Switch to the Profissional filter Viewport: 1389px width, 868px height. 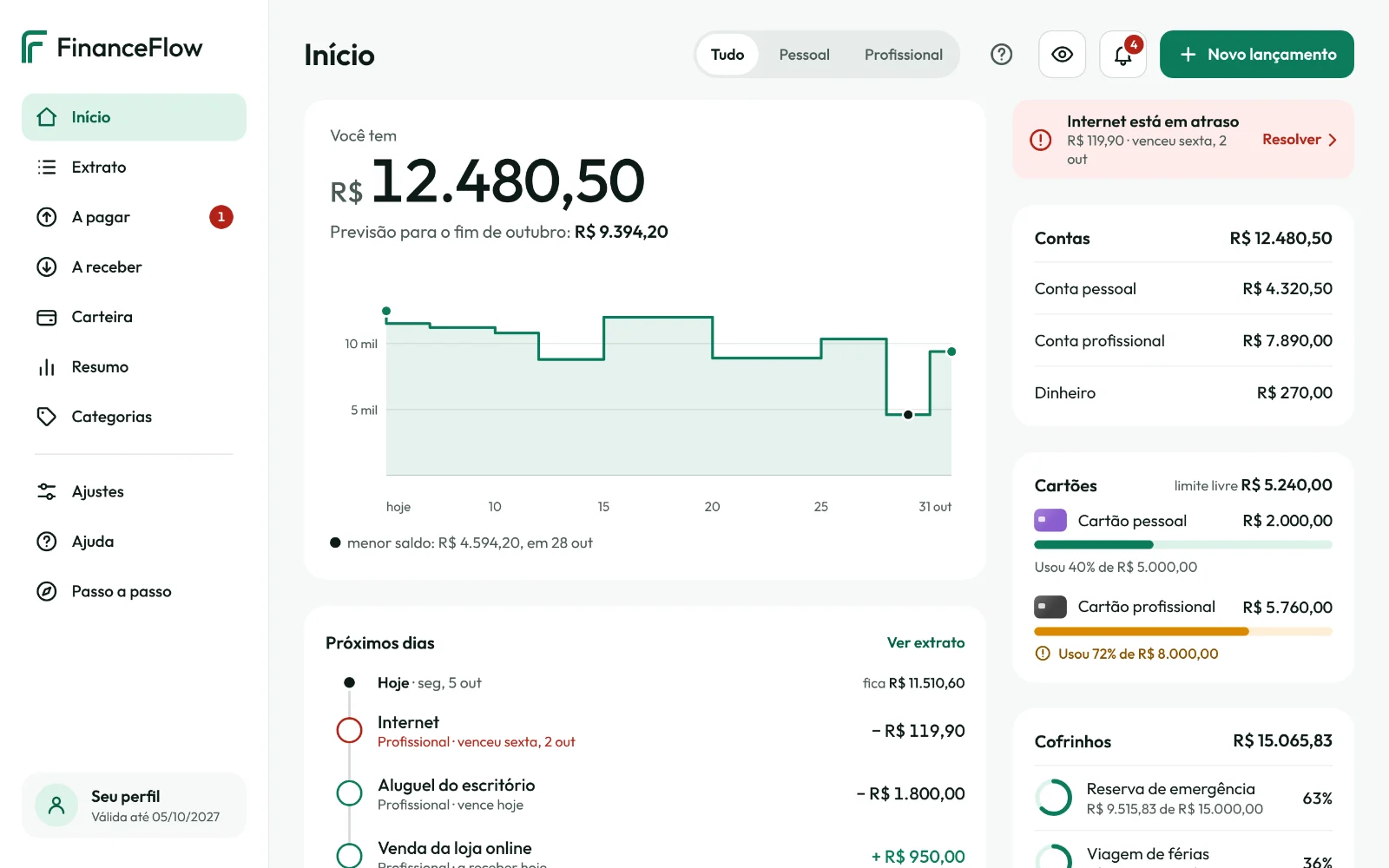pos(904,55)
